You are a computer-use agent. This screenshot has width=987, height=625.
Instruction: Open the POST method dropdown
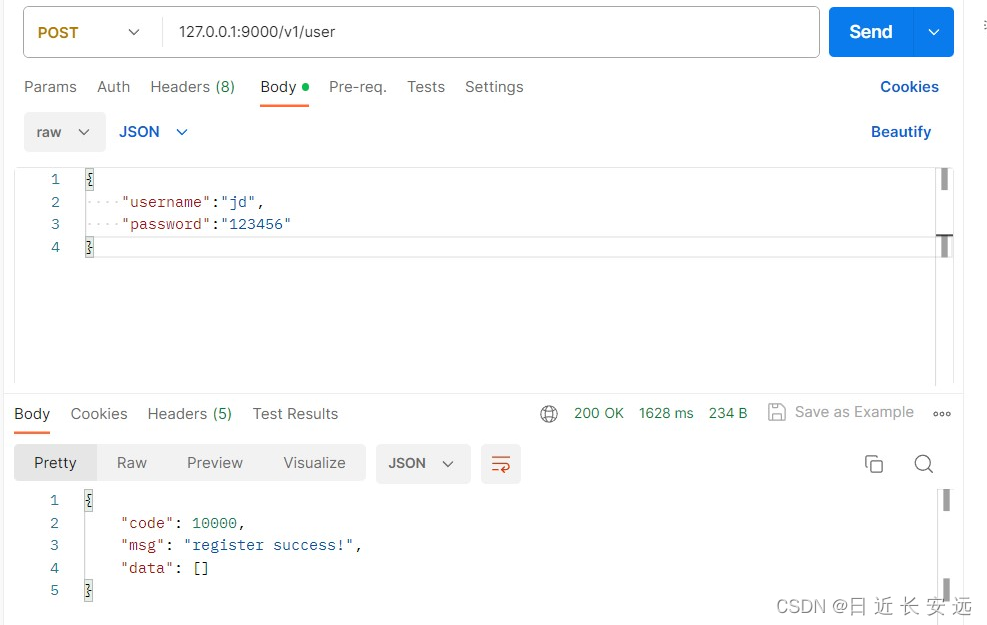tap(88, 32)
